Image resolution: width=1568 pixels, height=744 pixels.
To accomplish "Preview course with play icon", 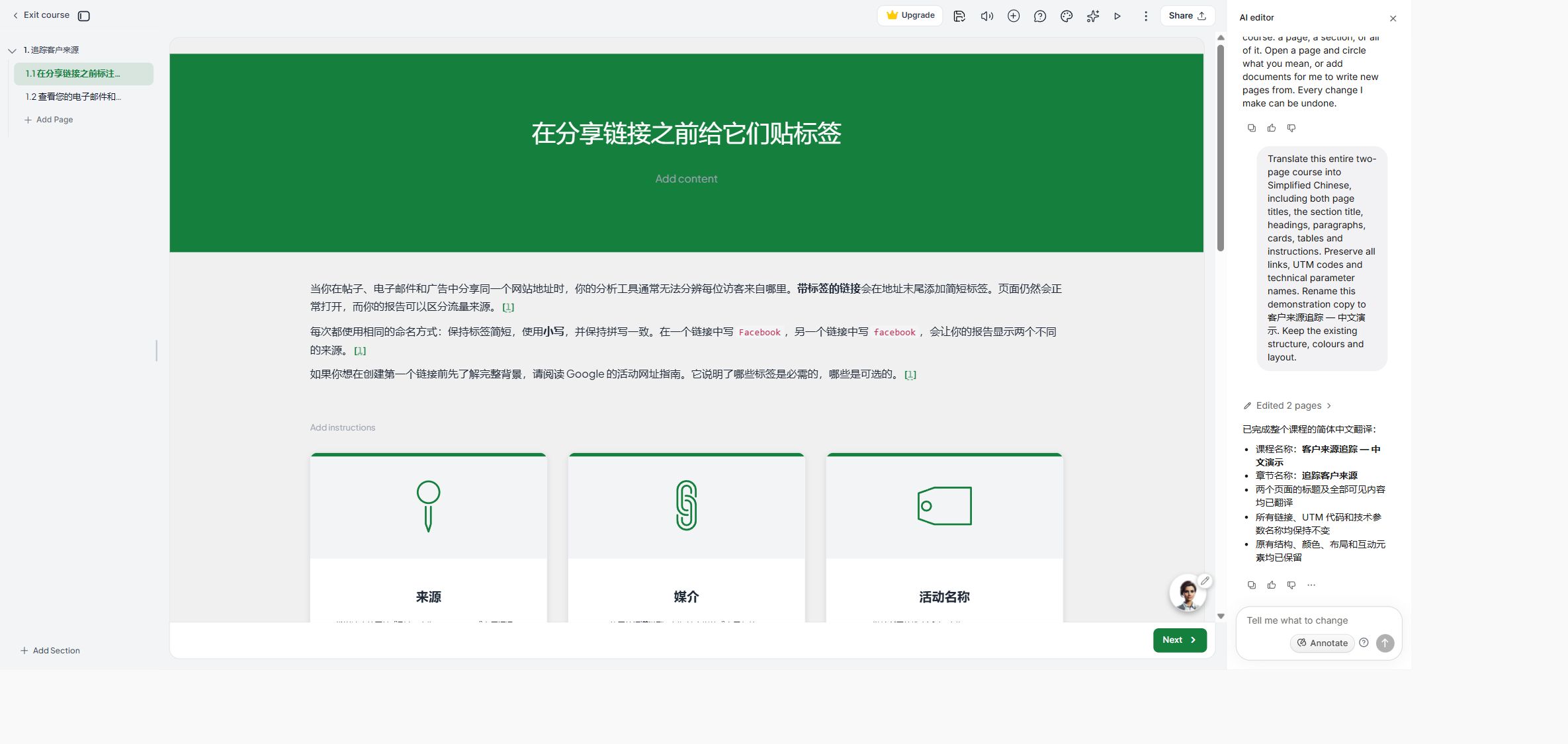I will 1117,16.
